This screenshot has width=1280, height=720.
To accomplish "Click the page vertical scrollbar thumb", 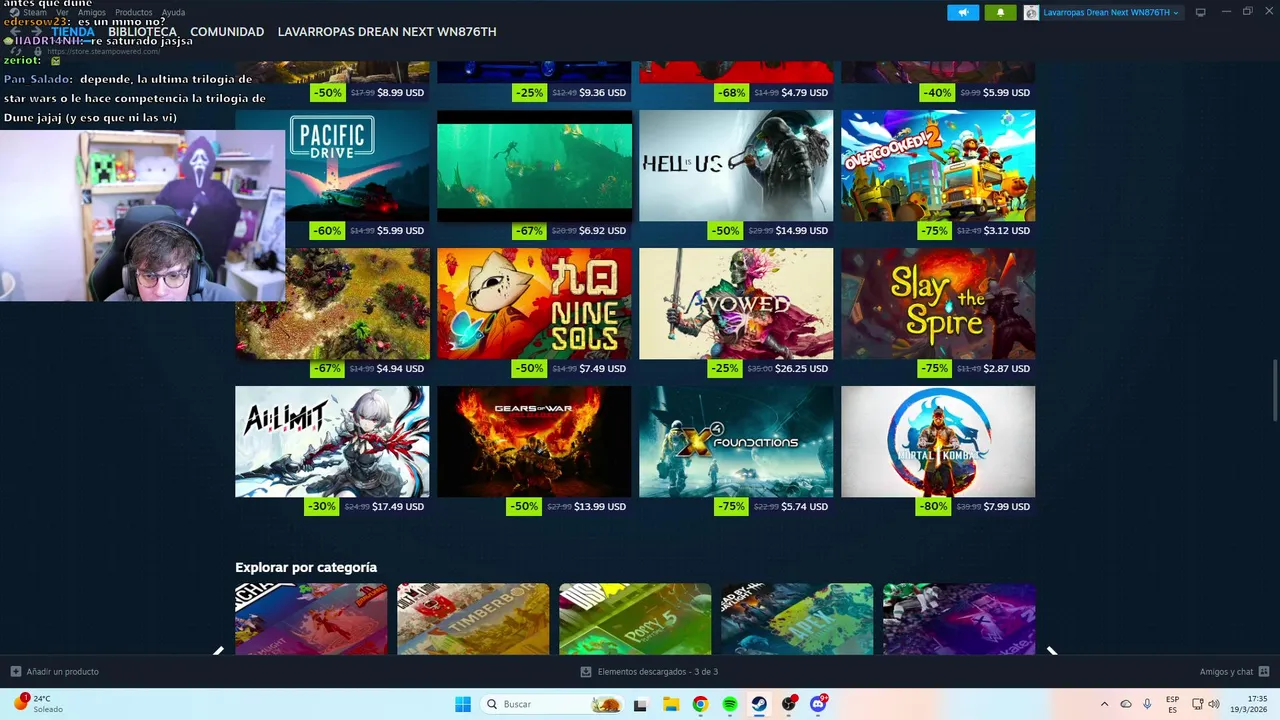I will tap(1274, 391).
